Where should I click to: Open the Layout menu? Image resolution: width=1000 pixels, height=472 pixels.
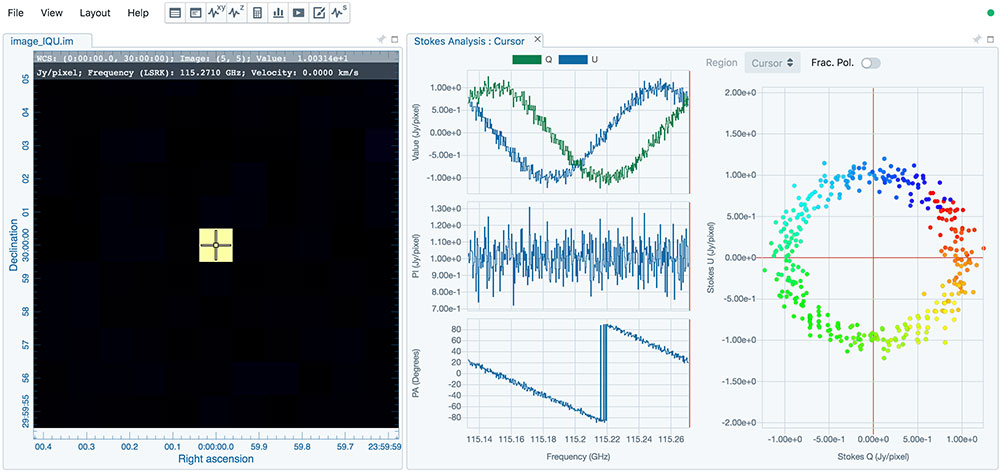(95, 13)
